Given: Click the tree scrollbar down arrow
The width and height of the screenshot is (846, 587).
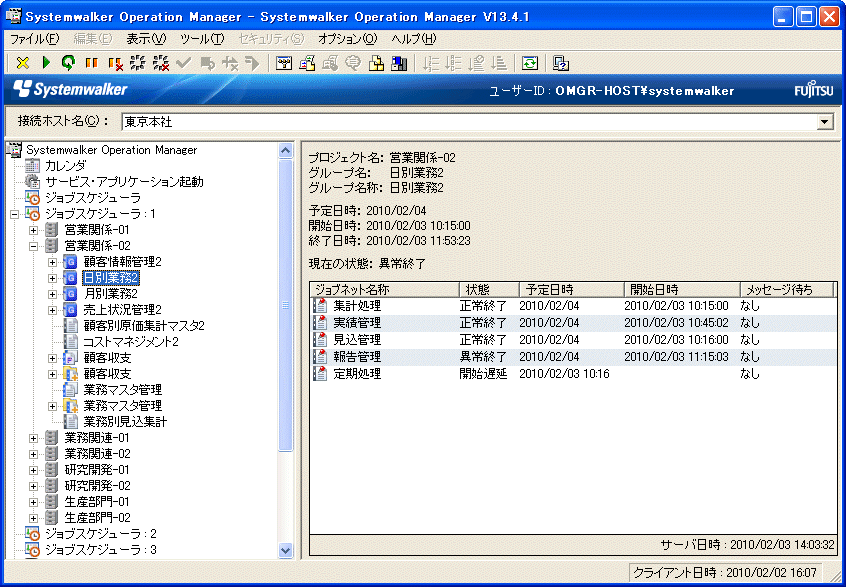Looking at the screenshot, I should (x=286, y=550).
